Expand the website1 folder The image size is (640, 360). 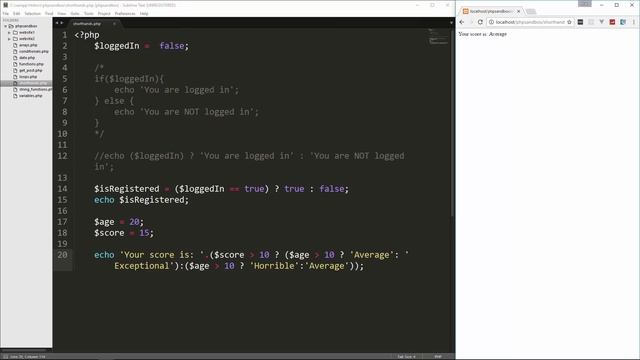point(9,32)
